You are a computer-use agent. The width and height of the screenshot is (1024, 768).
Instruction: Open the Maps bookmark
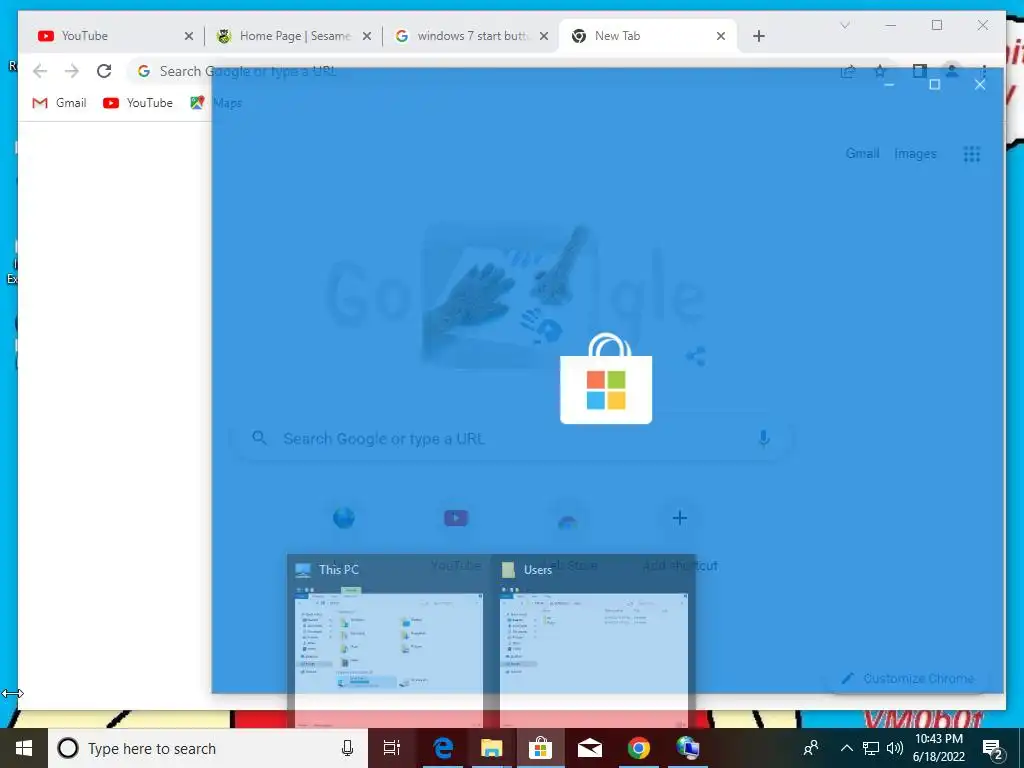216,103
